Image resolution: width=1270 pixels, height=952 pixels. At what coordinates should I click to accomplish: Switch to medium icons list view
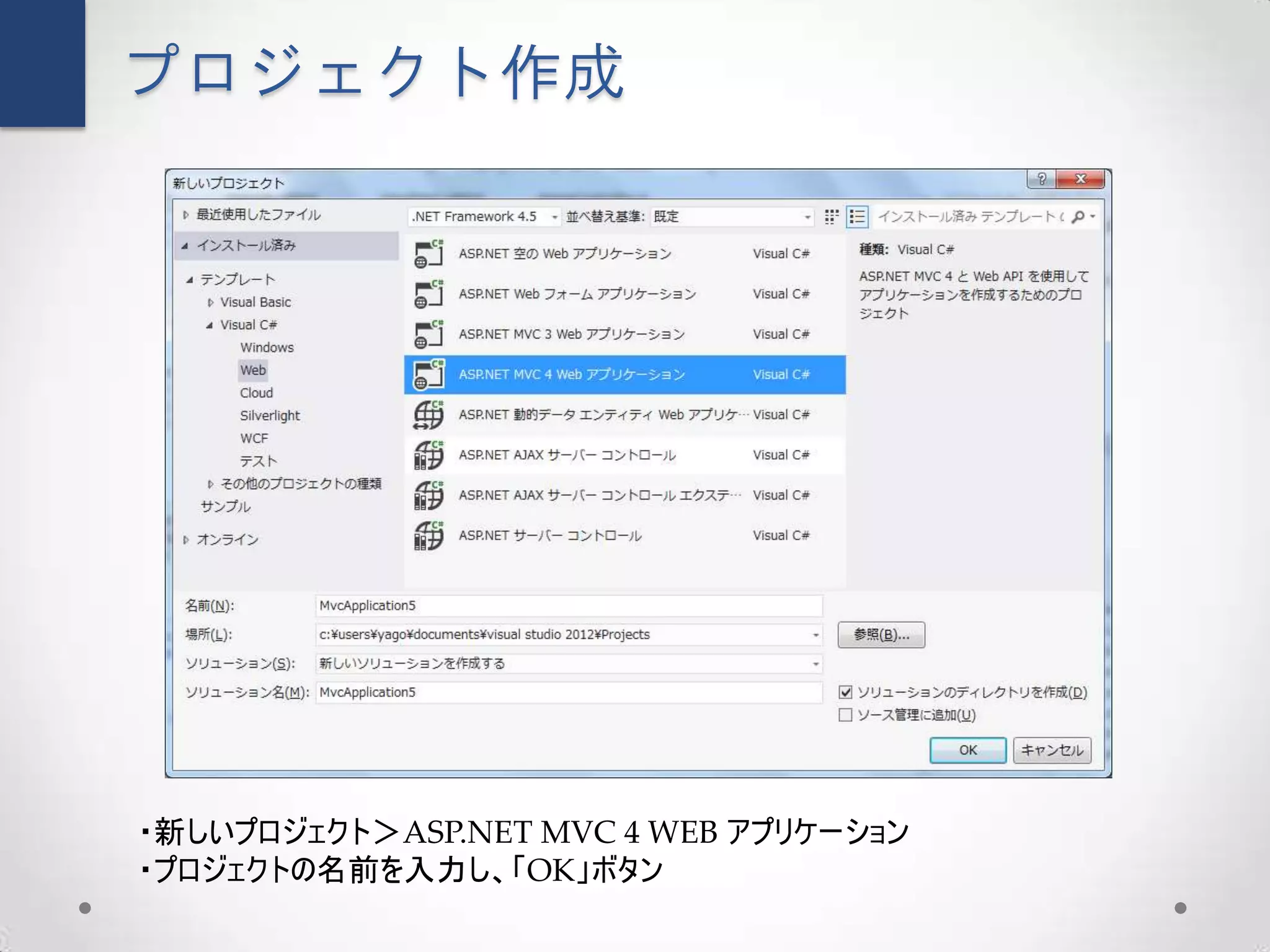[858, 216]
